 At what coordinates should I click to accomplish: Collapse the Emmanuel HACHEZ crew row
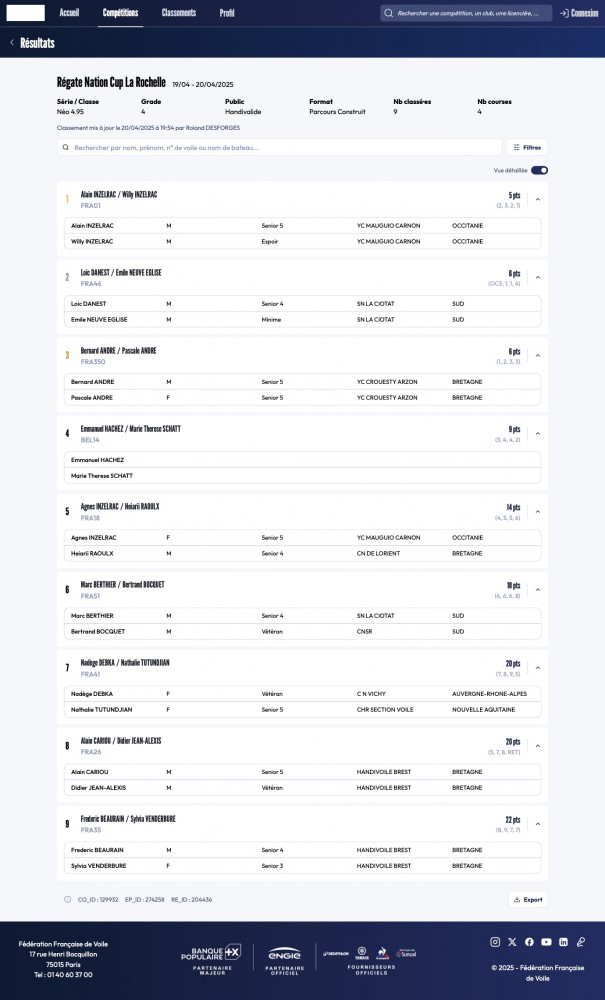(x=538, y=433)
